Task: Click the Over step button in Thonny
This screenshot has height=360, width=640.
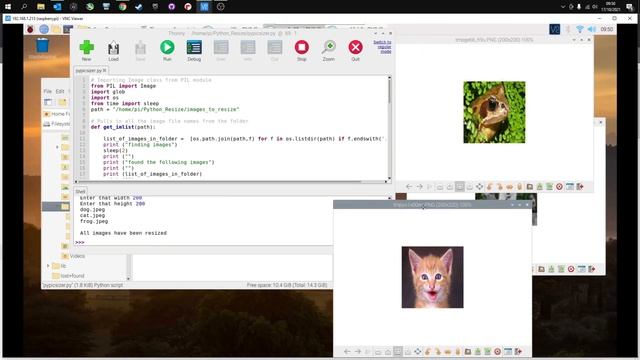Action: 221,51
